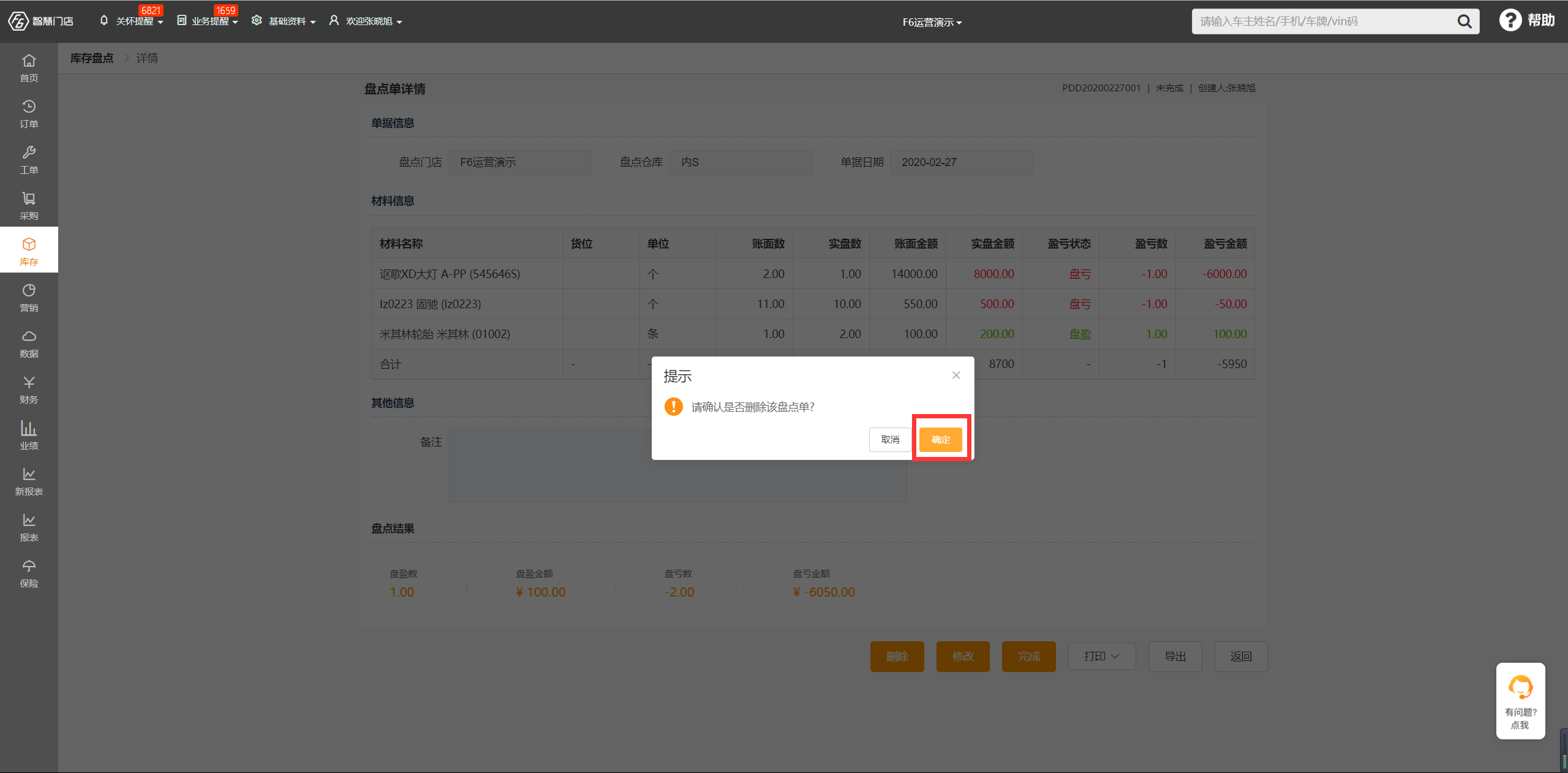
Task: Click the 完成 complete button
Action: tap(1028, 656)
